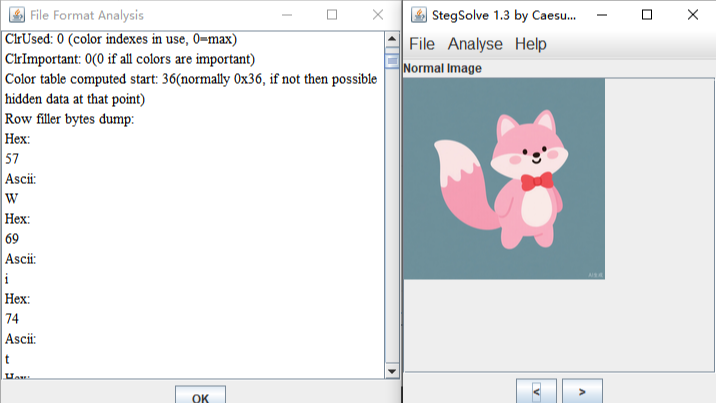
Task: Click the Ascii value 'i'
Action: click(6, 279)
